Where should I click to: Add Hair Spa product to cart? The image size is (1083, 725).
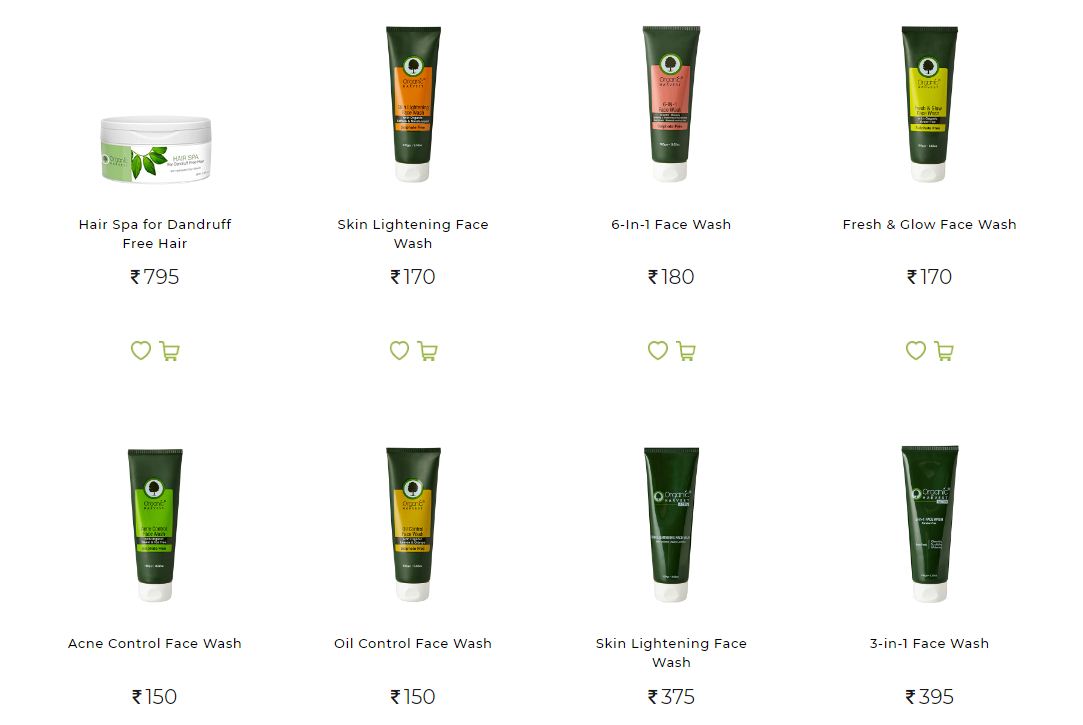169,351
